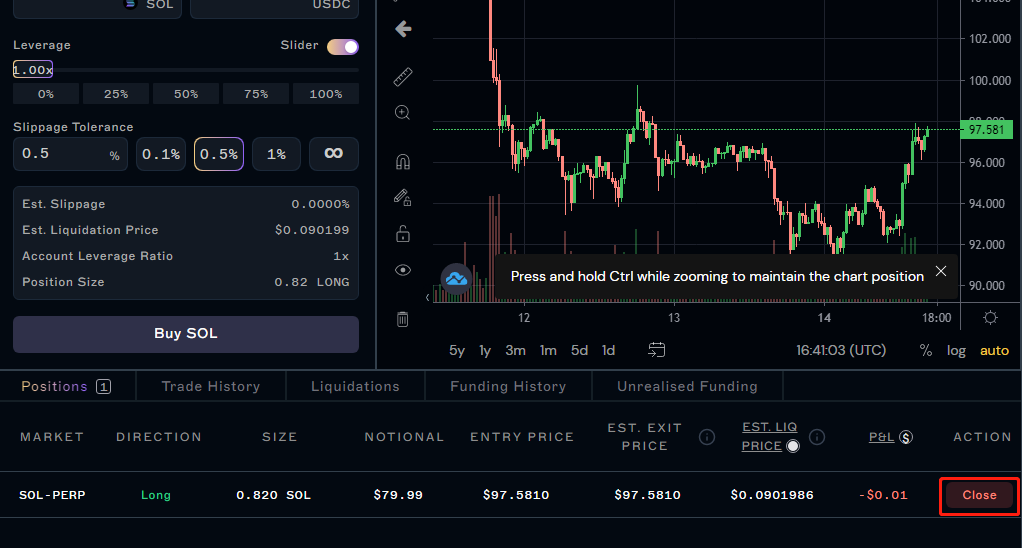Click the positions count badge 1
Viewport: 1022px width, 548px height.
click(103, 387)
